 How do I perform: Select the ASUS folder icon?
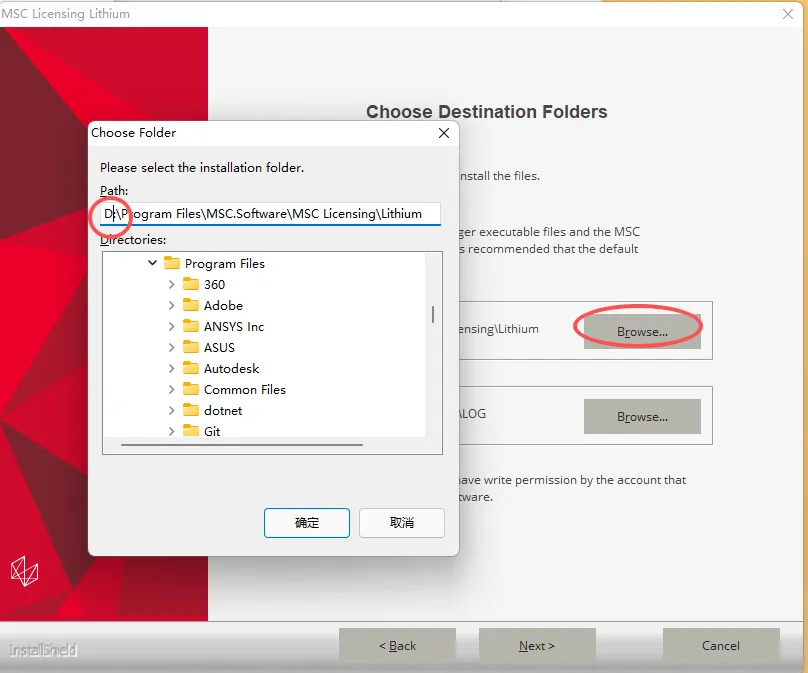pyautogui.click(x=191, y=347)
